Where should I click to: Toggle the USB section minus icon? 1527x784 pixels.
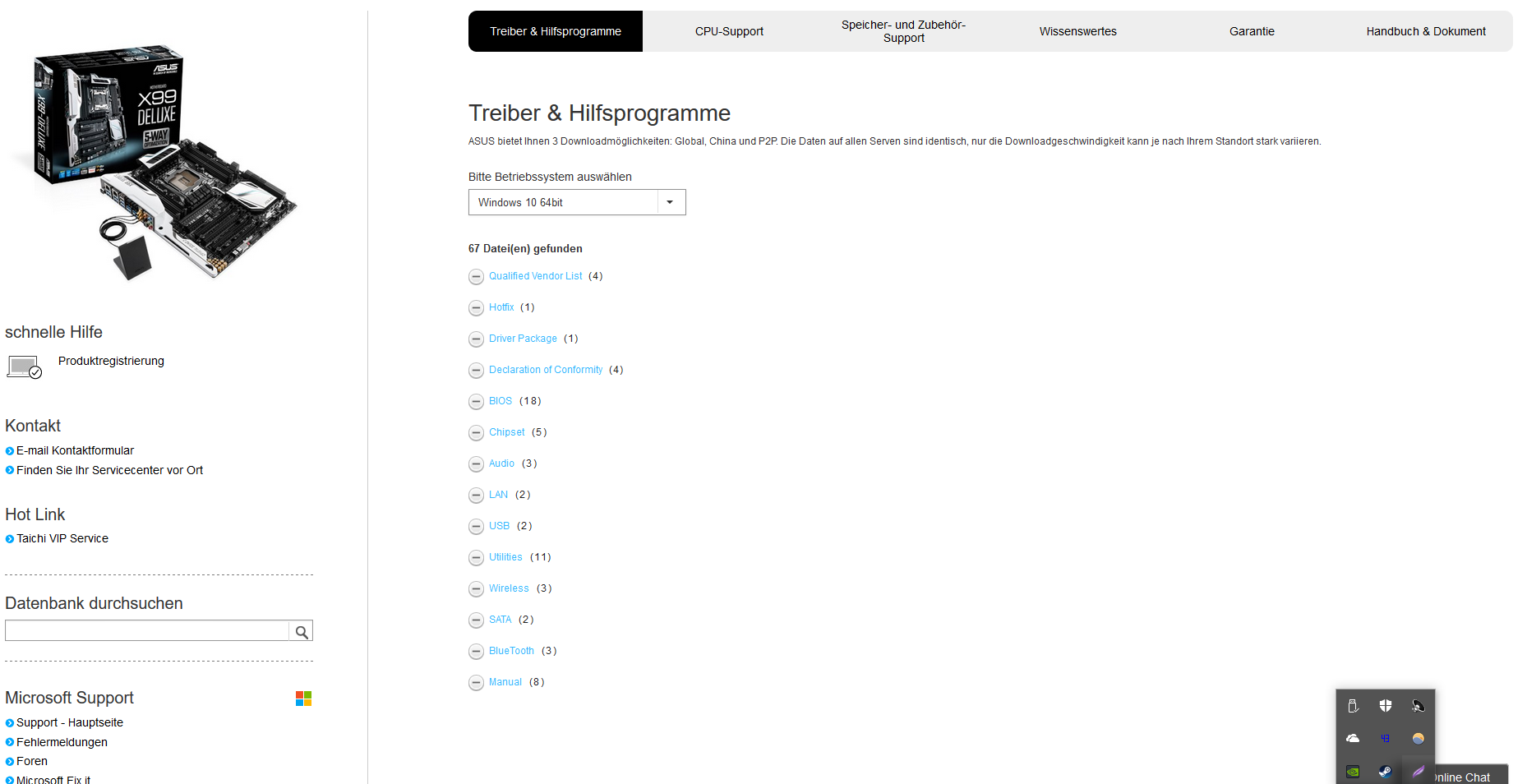[x=476, y=527]
